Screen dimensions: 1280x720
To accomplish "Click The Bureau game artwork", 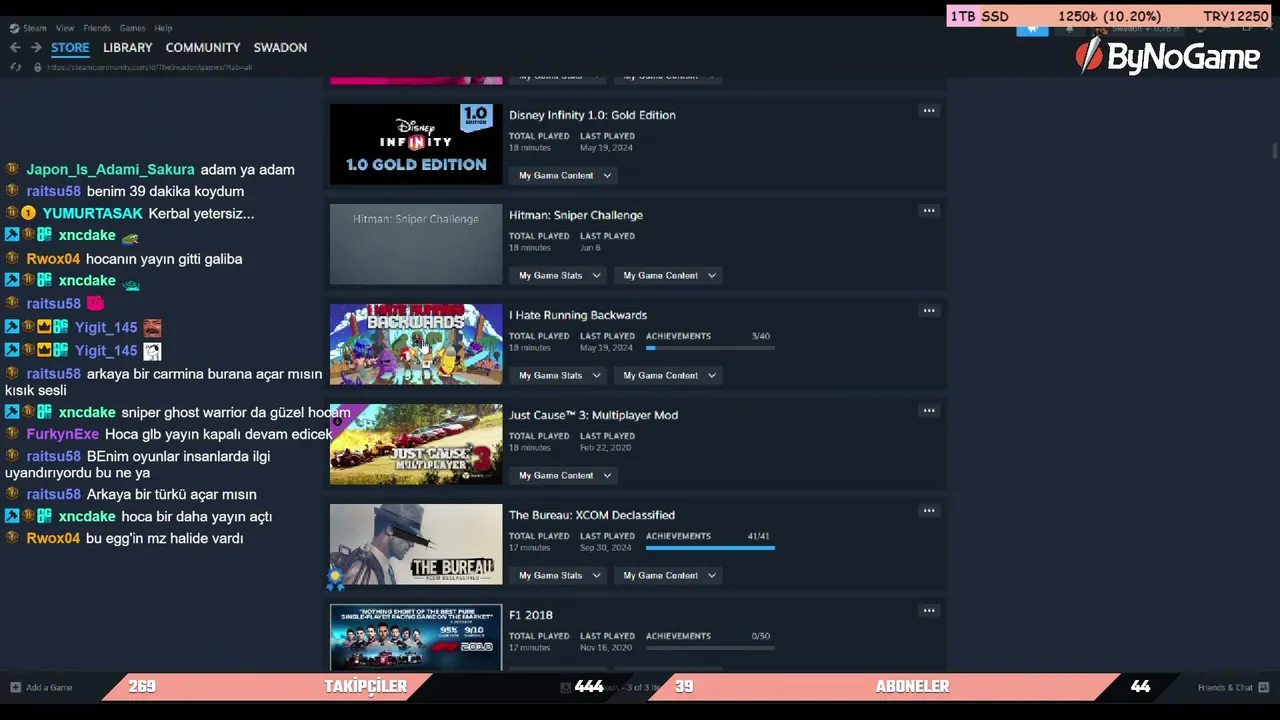I will pyautogui.click(x=416, y=544).
